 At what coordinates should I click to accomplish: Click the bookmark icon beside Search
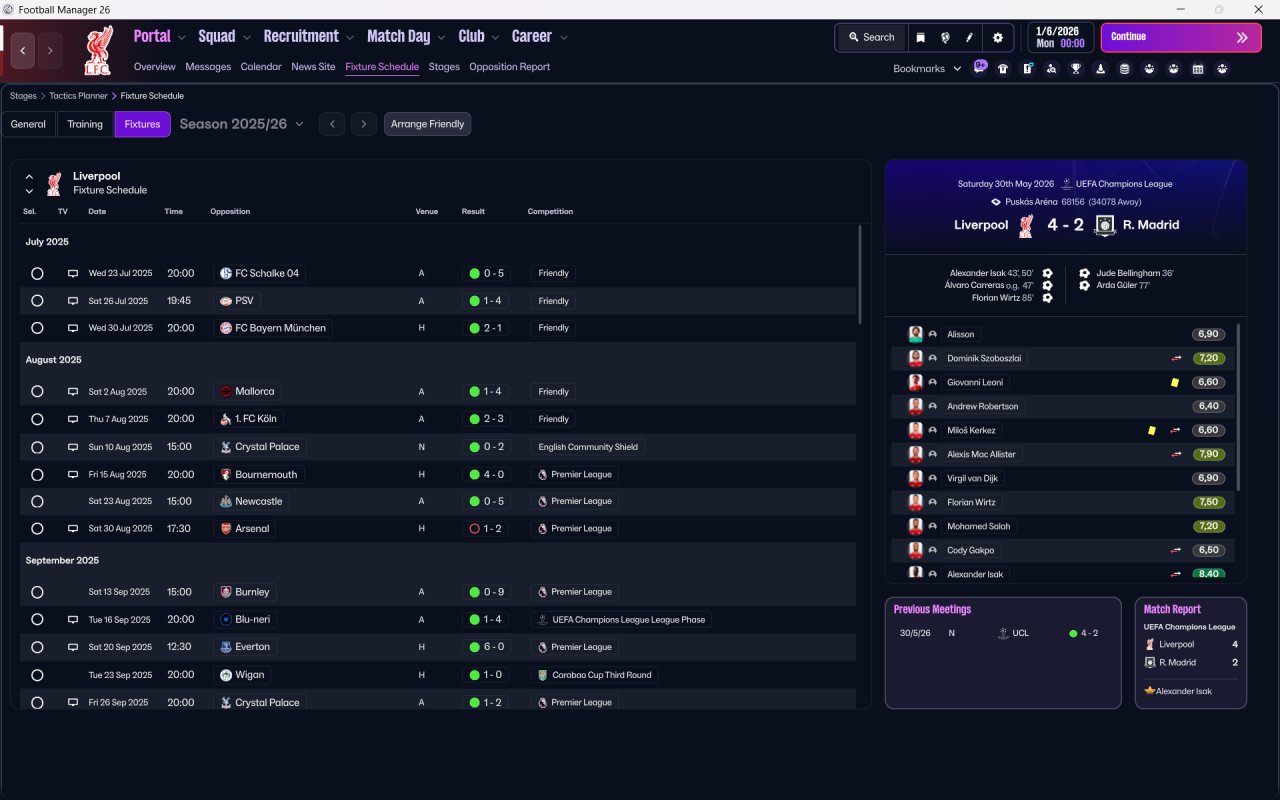coord(920,37)
